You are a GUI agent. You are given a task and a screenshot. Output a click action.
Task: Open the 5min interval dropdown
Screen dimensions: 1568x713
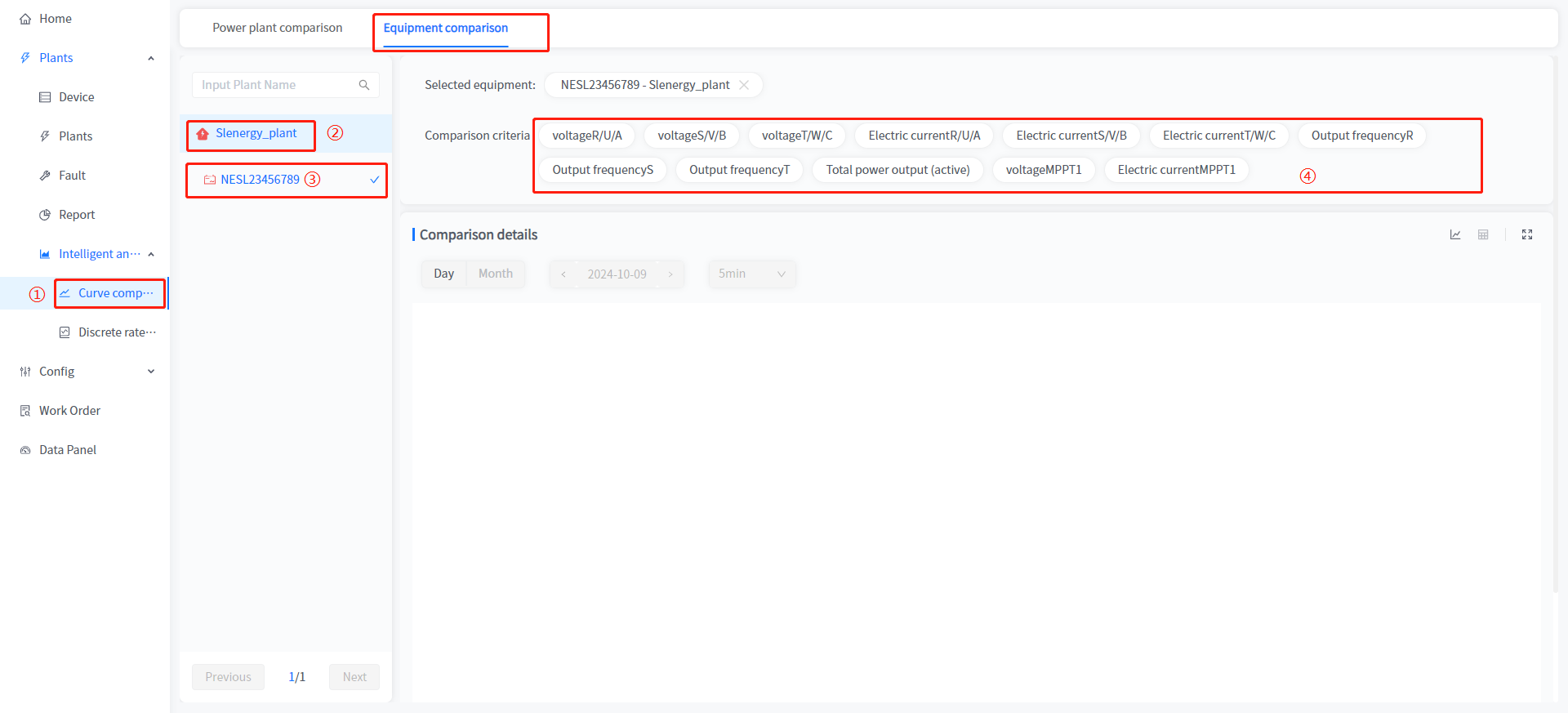click(751, 274)
